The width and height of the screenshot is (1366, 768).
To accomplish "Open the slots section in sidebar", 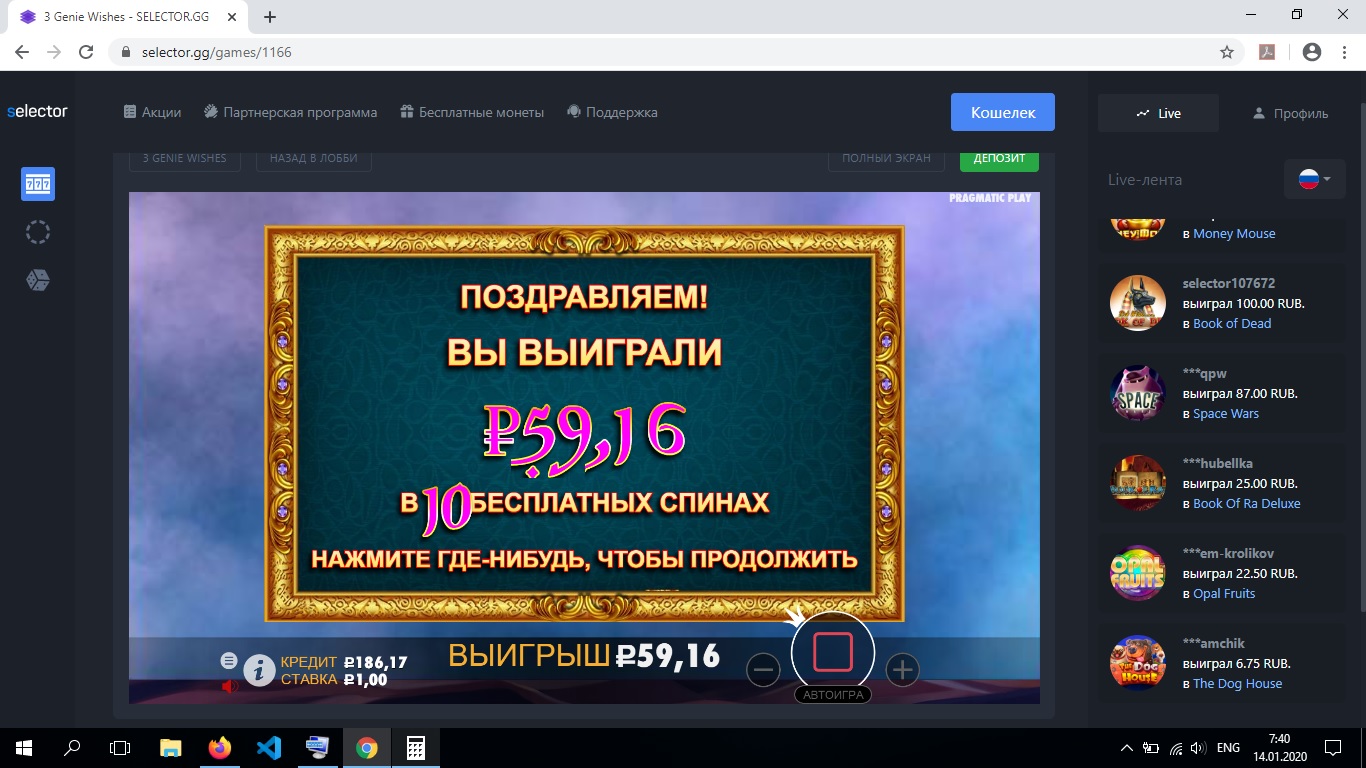I will (x=38, y=184).
